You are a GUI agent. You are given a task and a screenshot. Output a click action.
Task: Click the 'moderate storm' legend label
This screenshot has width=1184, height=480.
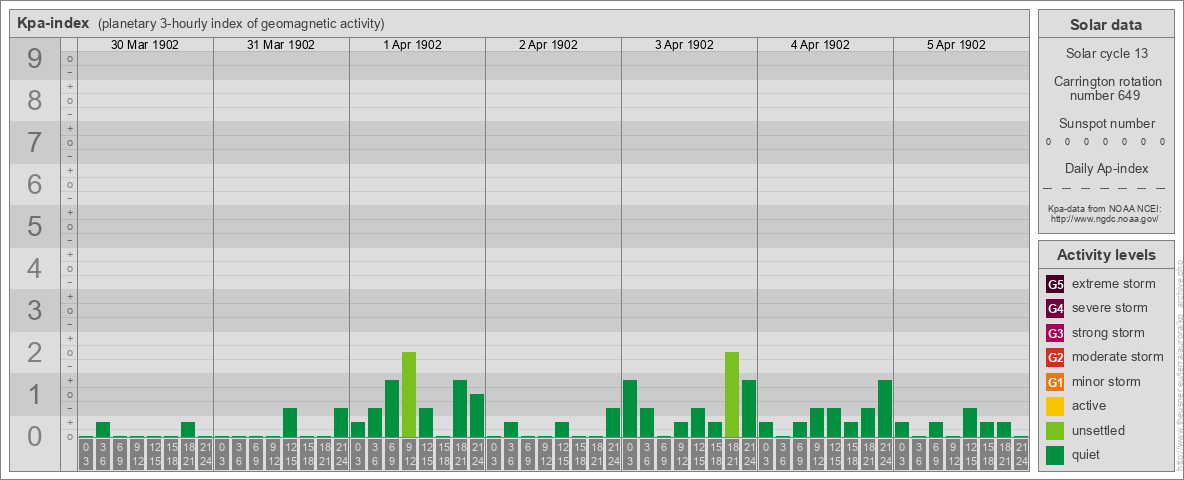[x=1118, y=358]
